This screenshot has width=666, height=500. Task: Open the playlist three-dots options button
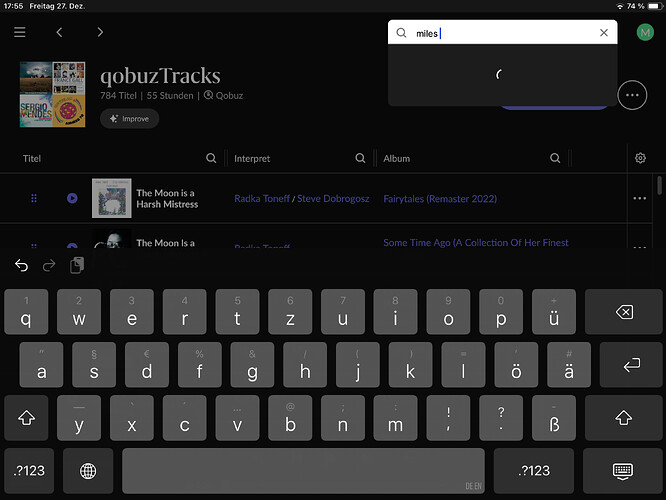tap(632, 95)
